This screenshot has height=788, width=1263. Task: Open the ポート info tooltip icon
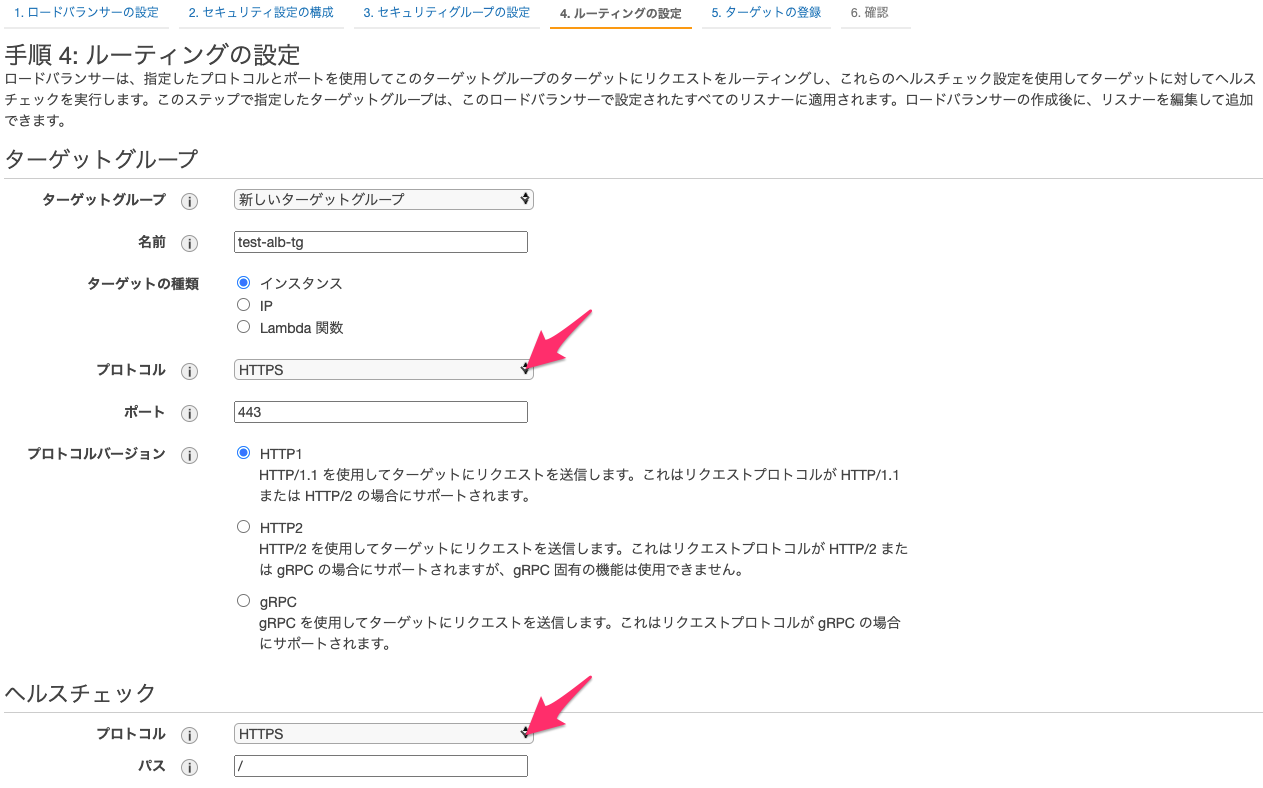click(189, 412)
